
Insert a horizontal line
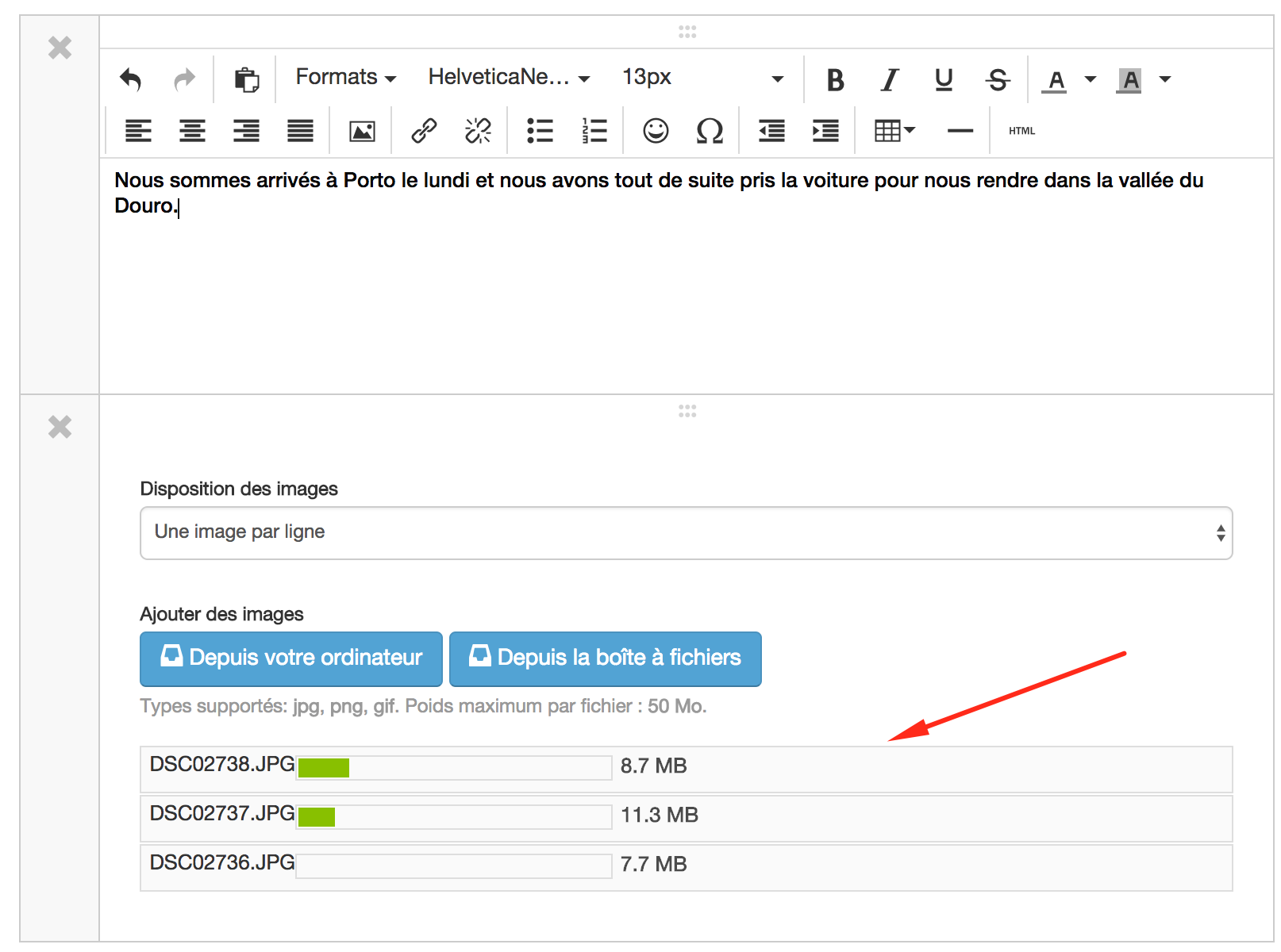[x=960, y=131]
